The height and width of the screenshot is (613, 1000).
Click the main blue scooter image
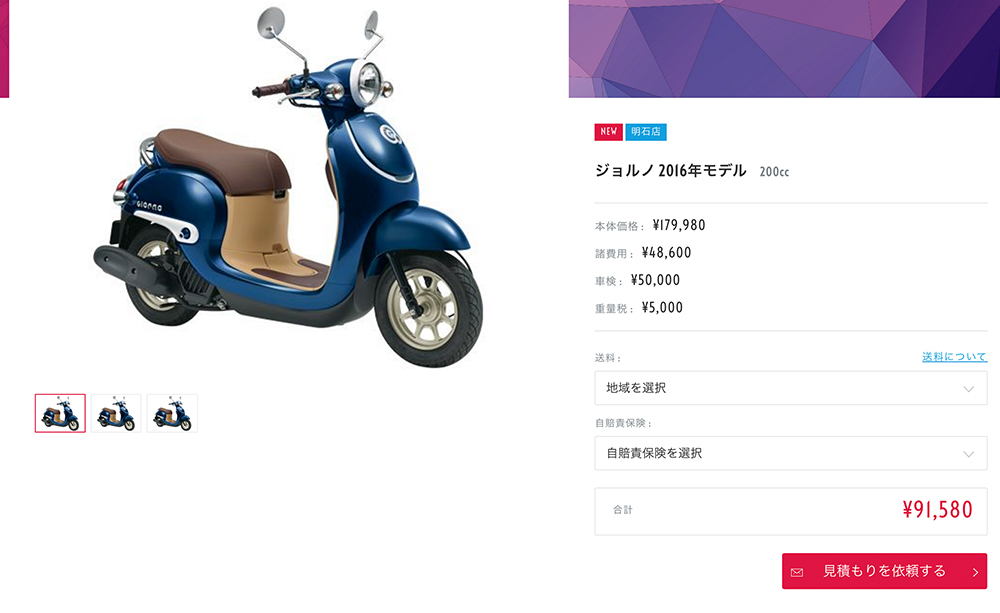coord(287,188)
